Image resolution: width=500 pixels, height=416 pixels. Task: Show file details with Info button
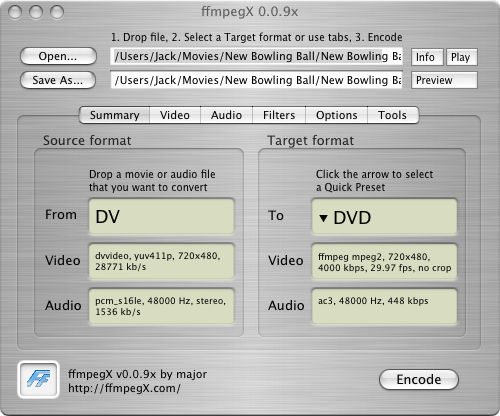[427, 57]
